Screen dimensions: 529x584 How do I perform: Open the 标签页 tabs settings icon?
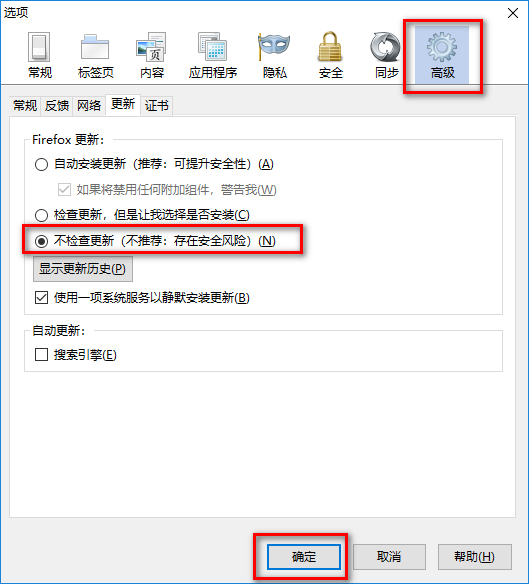(95, 55)
